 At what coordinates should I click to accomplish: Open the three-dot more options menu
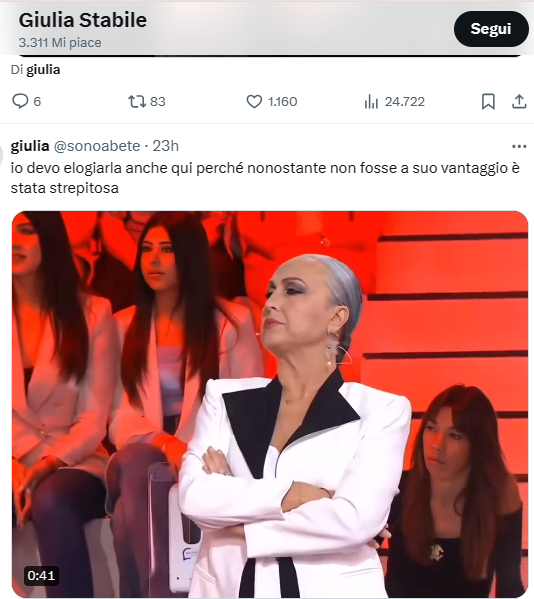pos(519,146)
